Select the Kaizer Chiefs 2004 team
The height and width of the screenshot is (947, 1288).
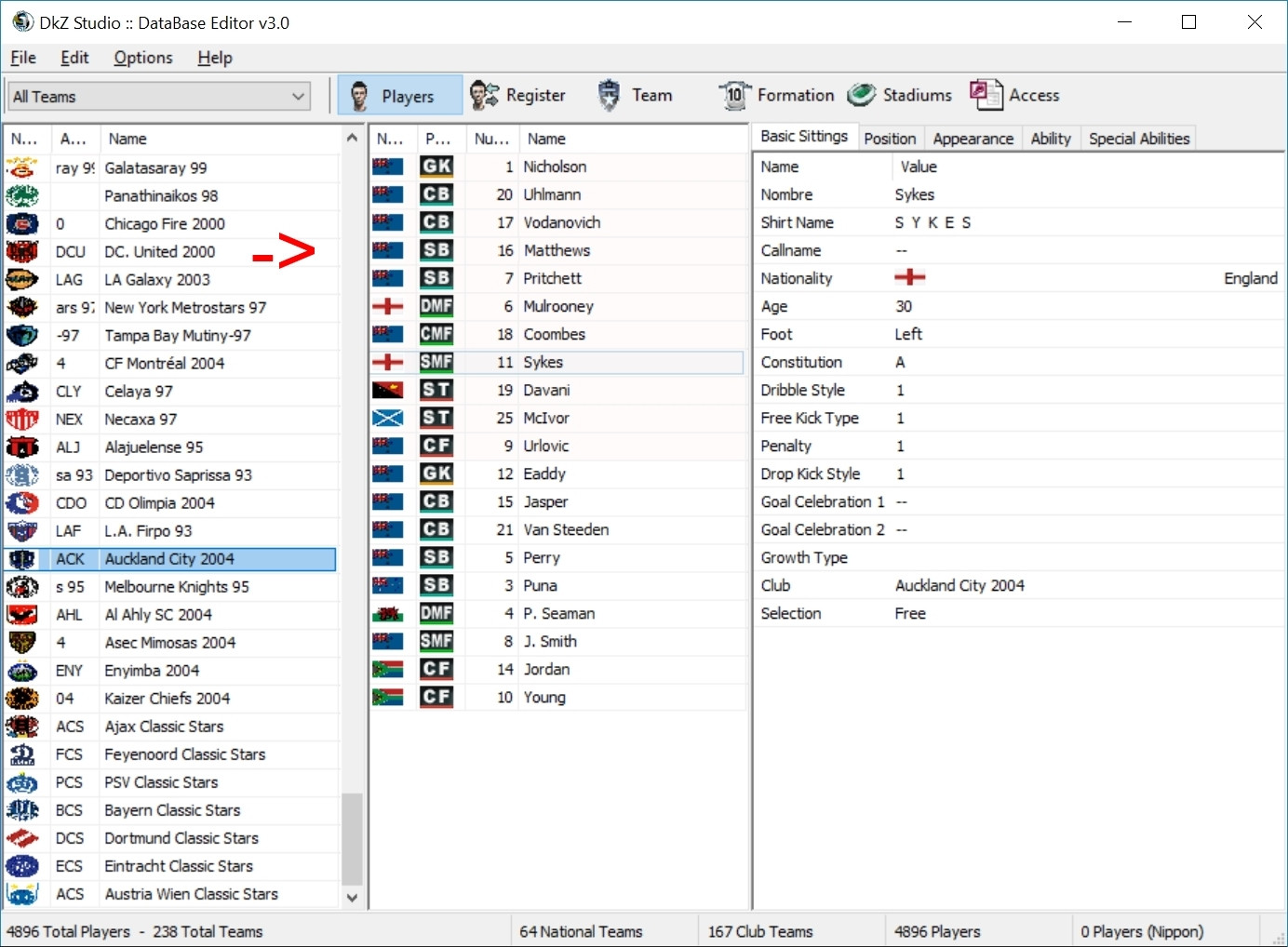point(171,699)
